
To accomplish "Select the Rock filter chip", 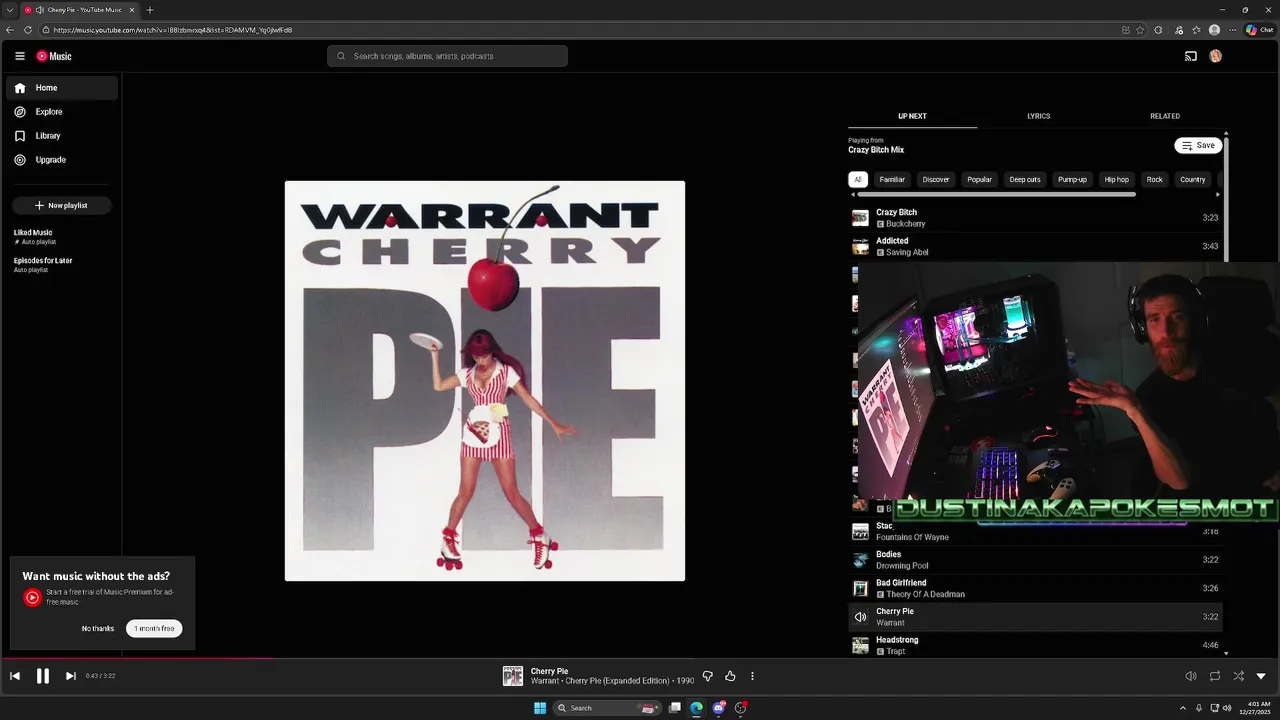I will tap(1155, 179).
